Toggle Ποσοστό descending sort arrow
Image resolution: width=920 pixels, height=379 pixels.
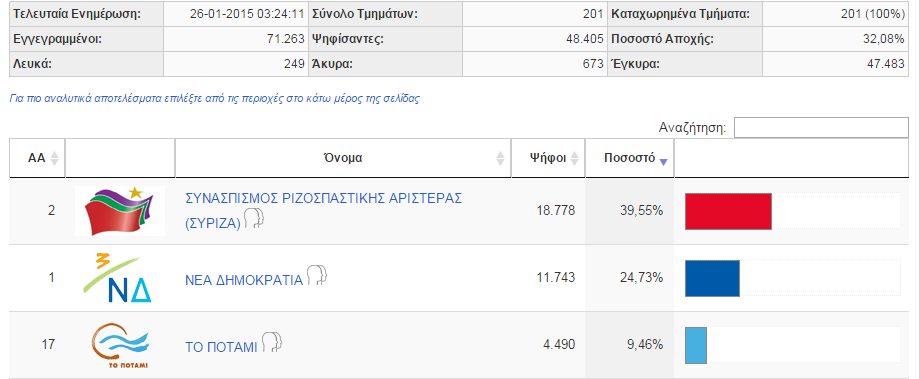[664, 161]
